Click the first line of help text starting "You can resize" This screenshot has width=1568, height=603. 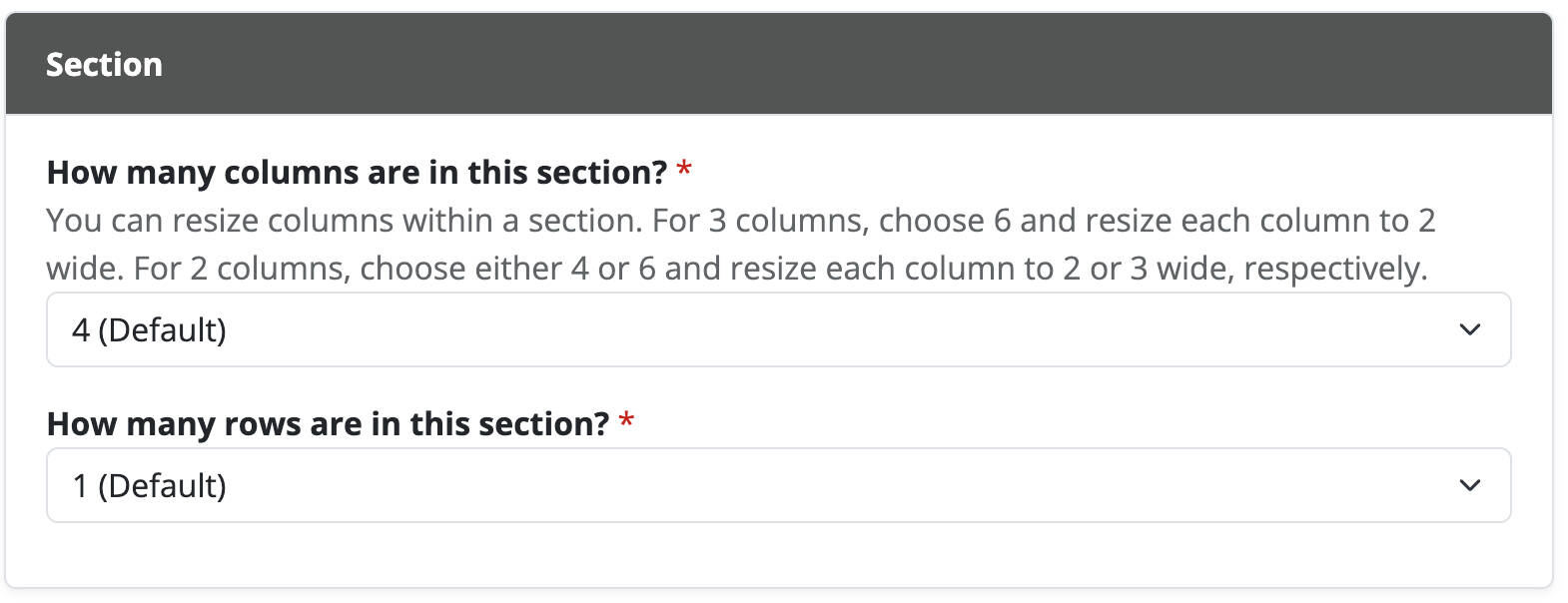pyautogui.click(x=739, y=221)
